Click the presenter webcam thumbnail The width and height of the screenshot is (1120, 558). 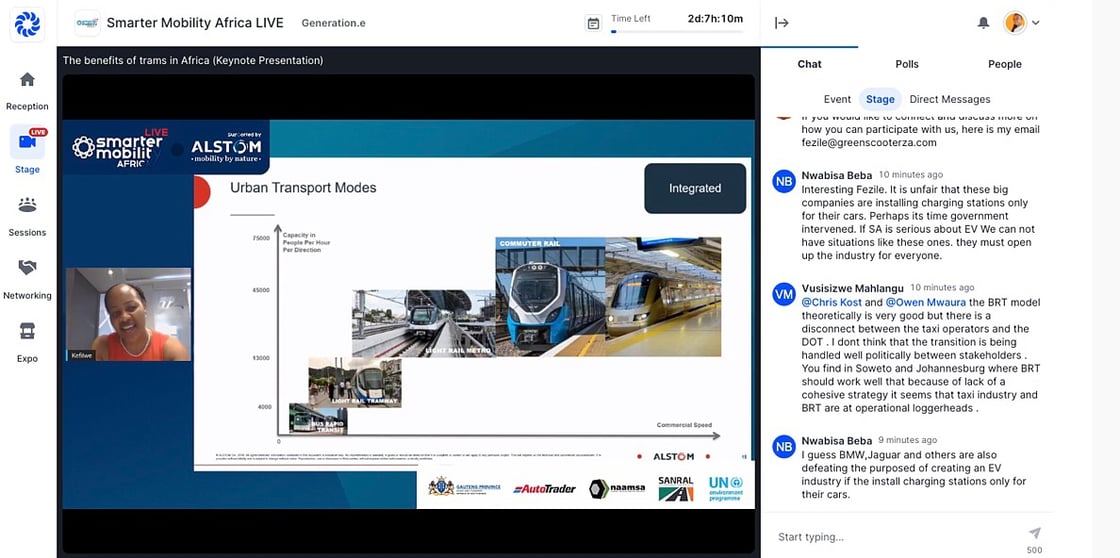pyautogui.click(x=128, y=314)
